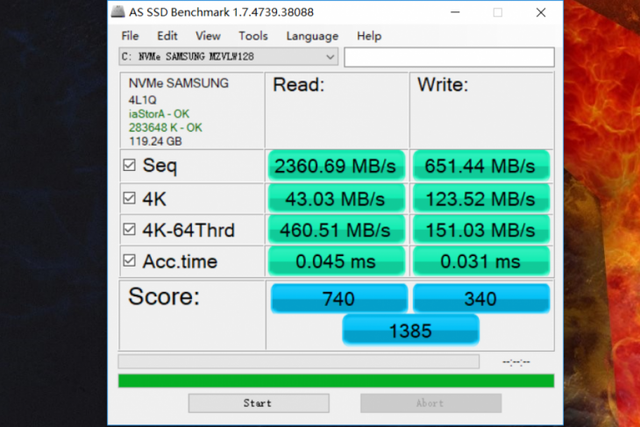Screen dimensions: 640x427
Task: Click the Read: column header
Action: point(298,85)
